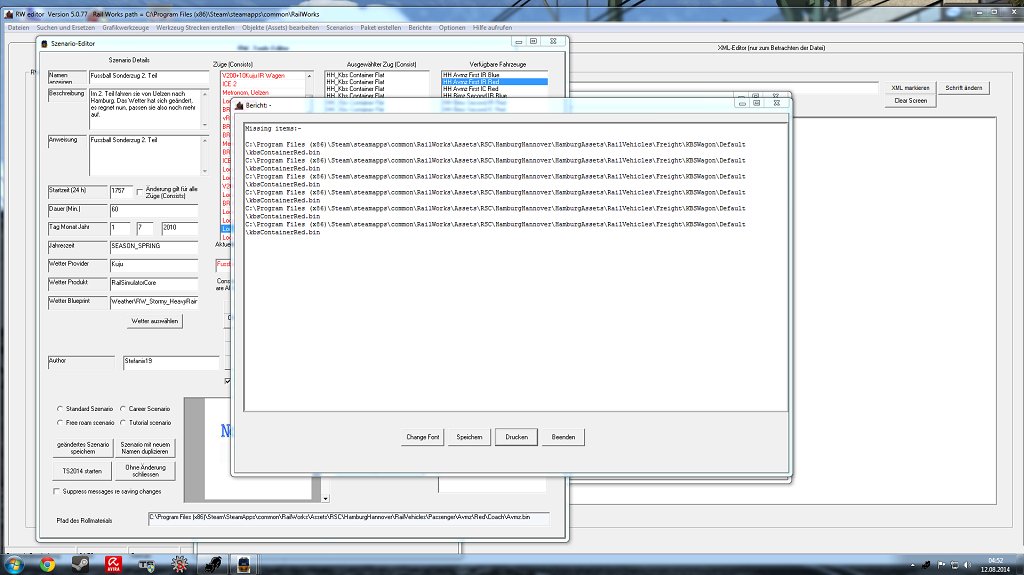Launch Google Chrome from the taskbar
Screen dimensions: 1024x575
point(47,564)
